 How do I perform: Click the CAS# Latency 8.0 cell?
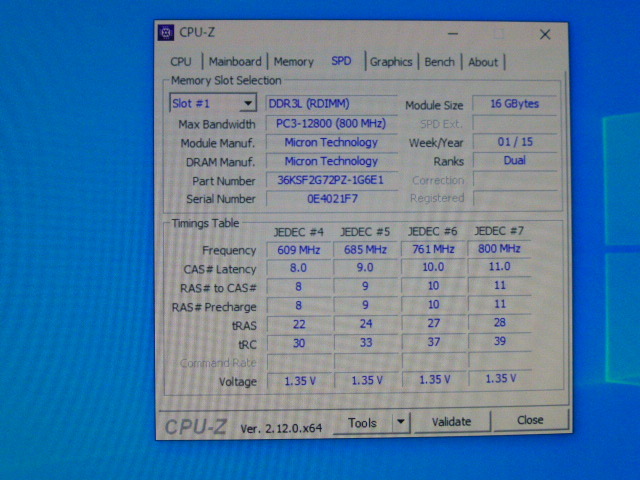click(299, 268)
